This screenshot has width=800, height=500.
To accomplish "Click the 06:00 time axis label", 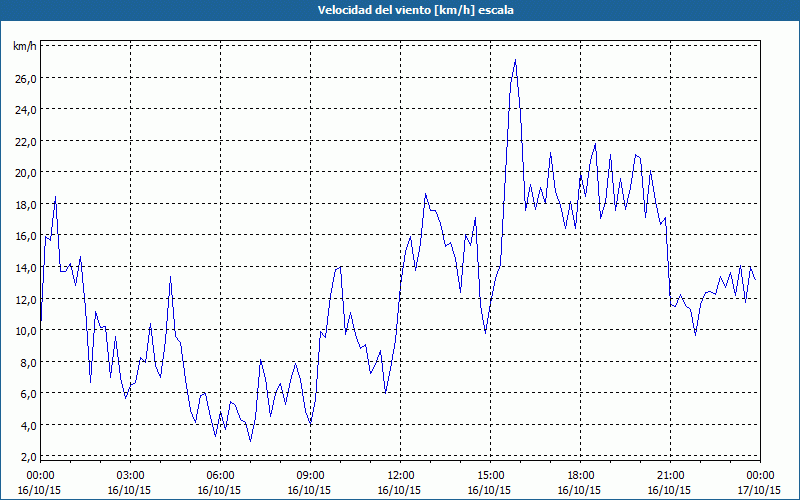I will (220, 476).
